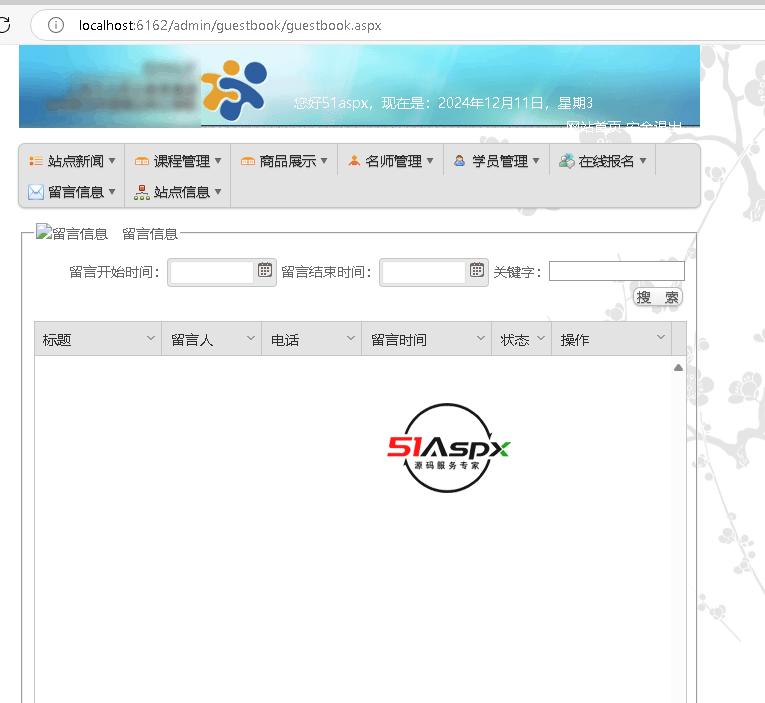Focus the localhost address bar URL

pos(230,25)
